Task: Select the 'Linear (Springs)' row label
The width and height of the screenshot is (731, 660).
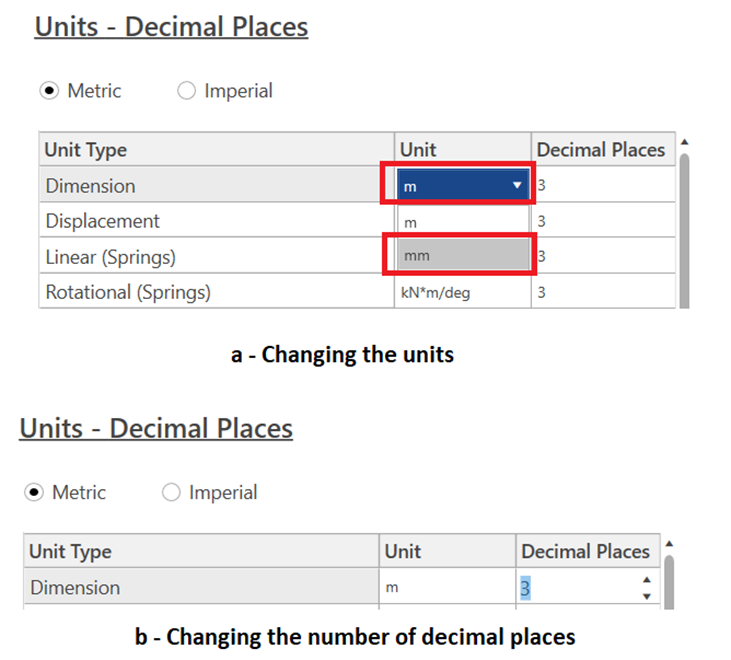Action: click(x=110, y=257)
